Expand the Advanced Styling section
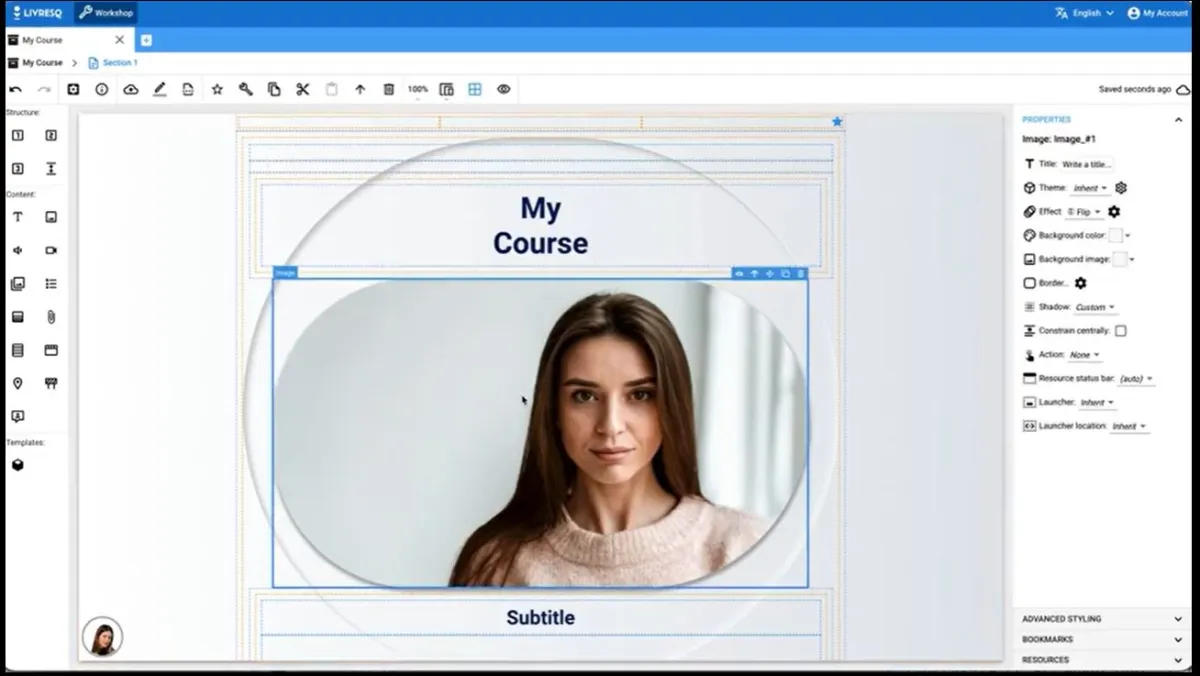Viewport: 1200px width, 676px height. 1101,619
